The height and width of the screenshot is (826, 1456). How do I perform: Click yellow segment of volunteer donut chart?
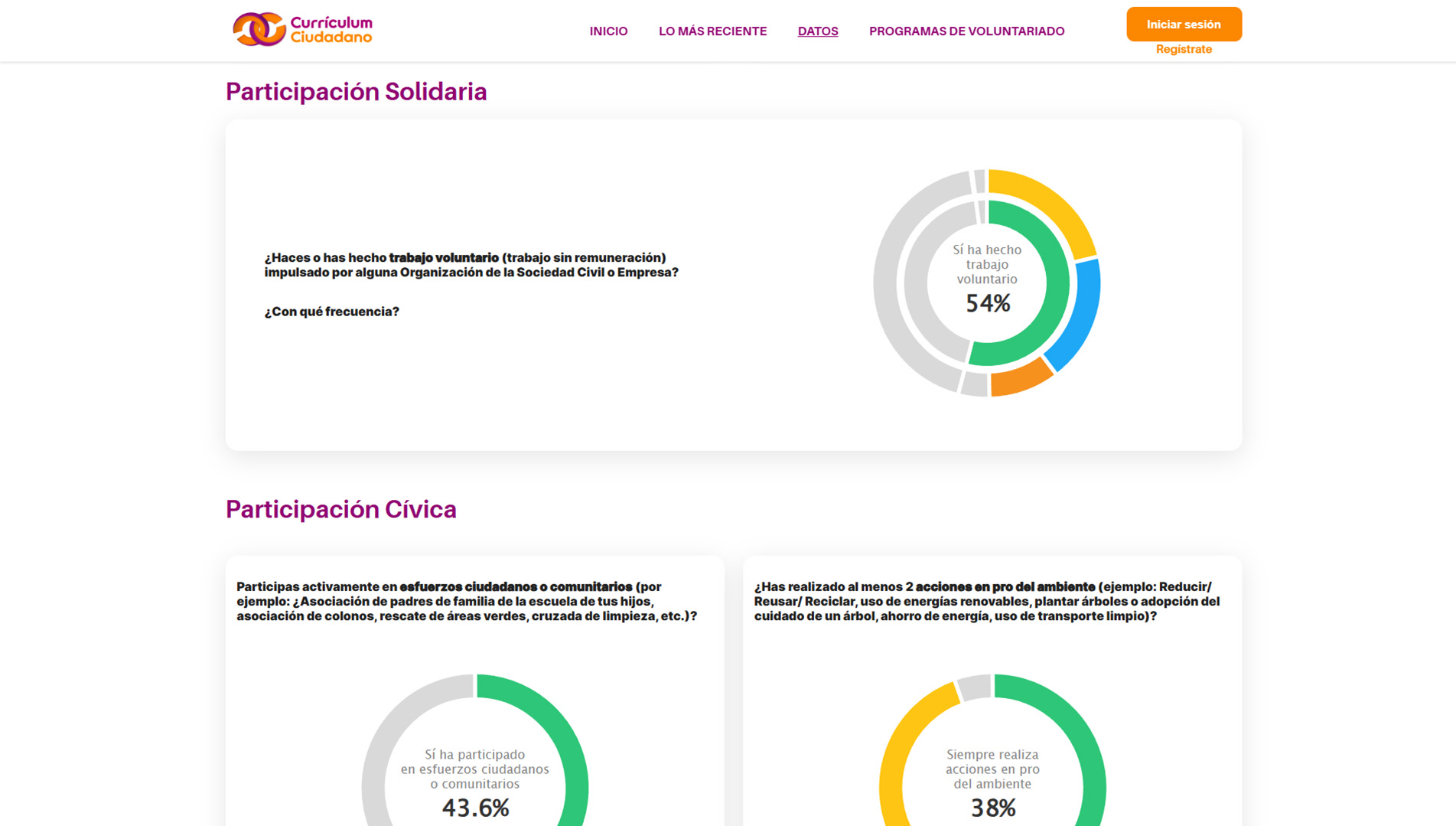click(x=1053, y=203)
